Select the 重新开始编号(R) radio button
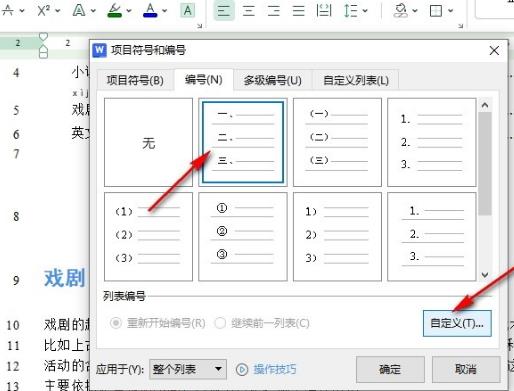Screen dimensions: 514x391 point(116,323)
